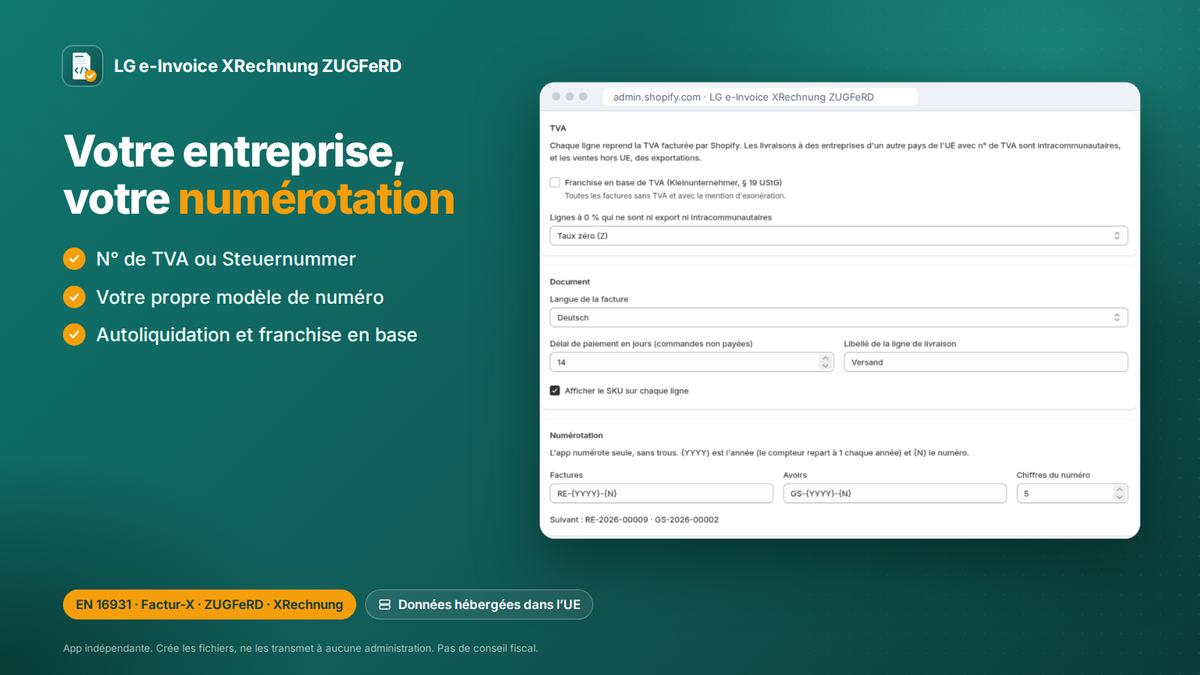The height and width of the screenshot is (675, 1200).
Task: Click the Chiffres du numéro stepper arrows
Action: coord(1119,493)
